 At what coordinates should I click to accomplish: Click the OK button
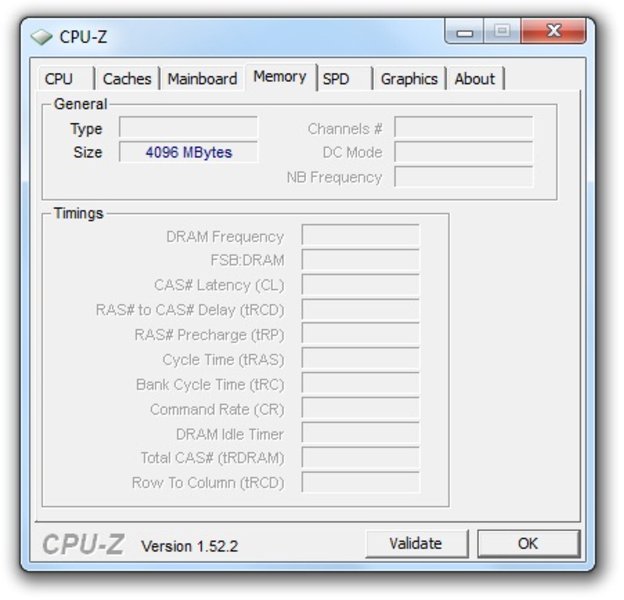(528, 544)
